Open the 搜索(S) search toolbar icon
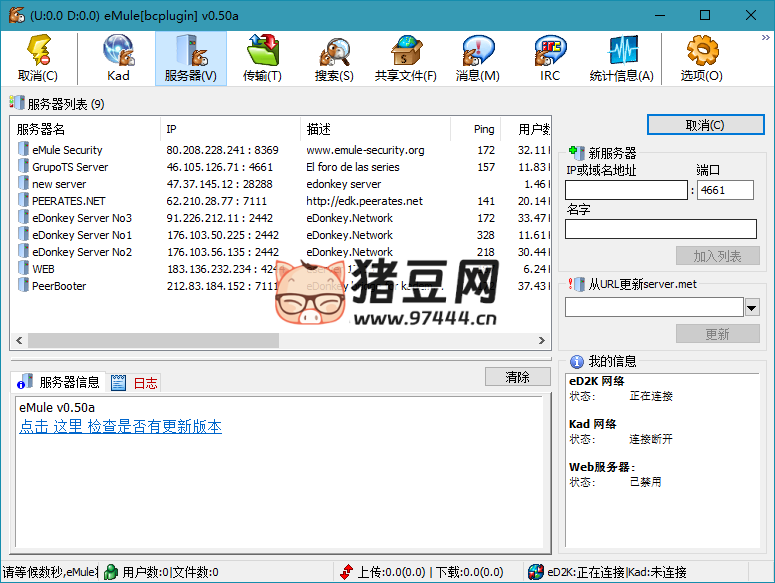The height and width of the screenshot is (583, 775). (x=334, y=51)
